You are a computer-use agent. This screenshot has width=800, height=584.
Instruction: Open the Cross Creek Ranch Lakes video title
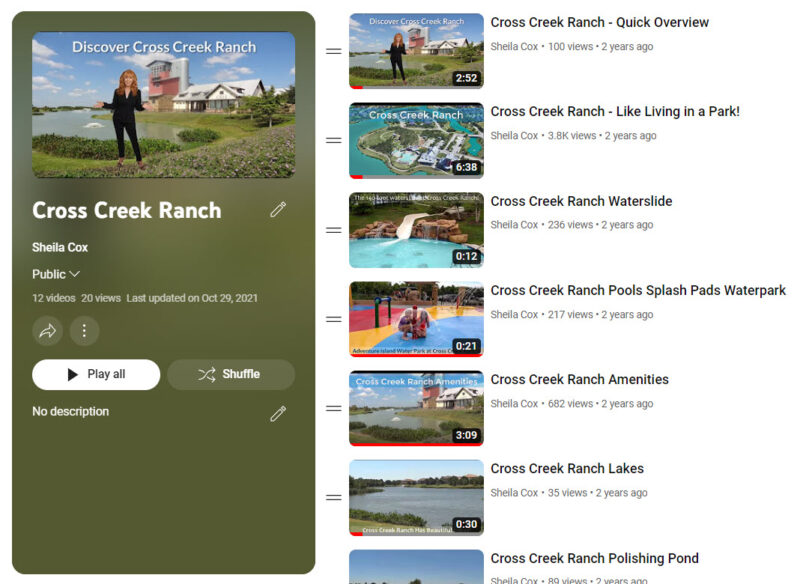567,469
